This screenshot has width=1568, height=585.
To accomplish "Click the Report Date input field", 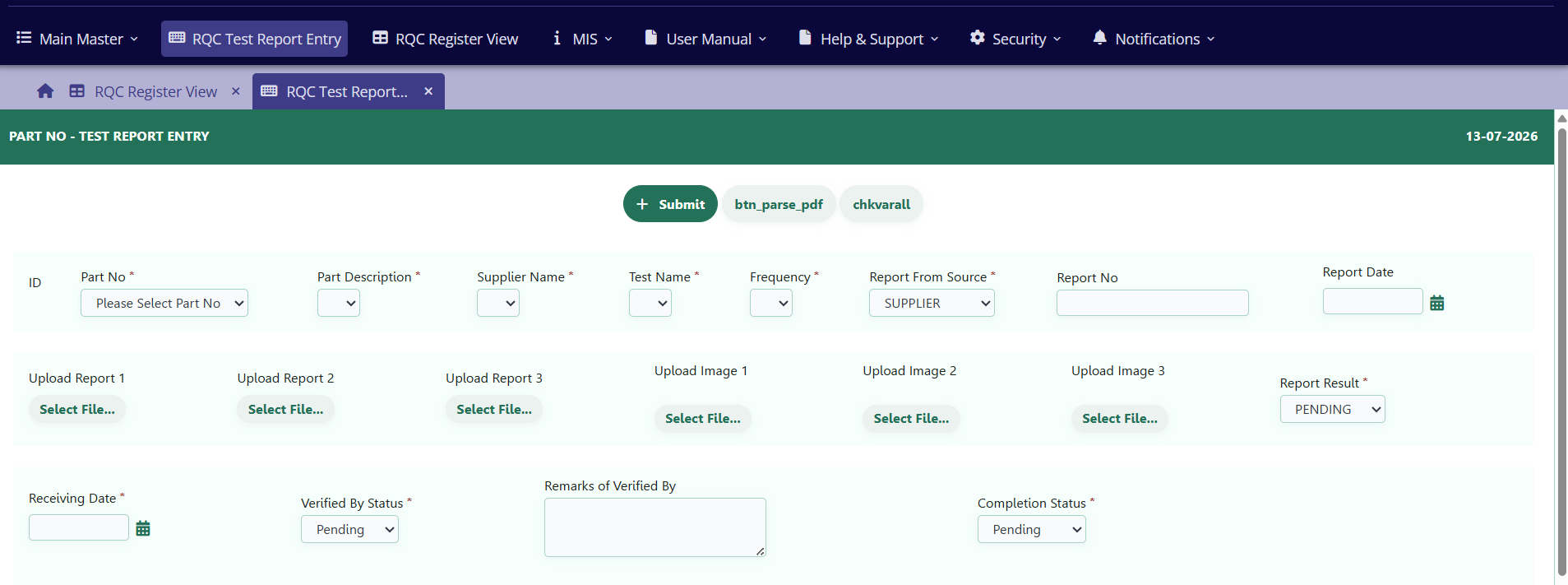I will tap(1372, 301).
